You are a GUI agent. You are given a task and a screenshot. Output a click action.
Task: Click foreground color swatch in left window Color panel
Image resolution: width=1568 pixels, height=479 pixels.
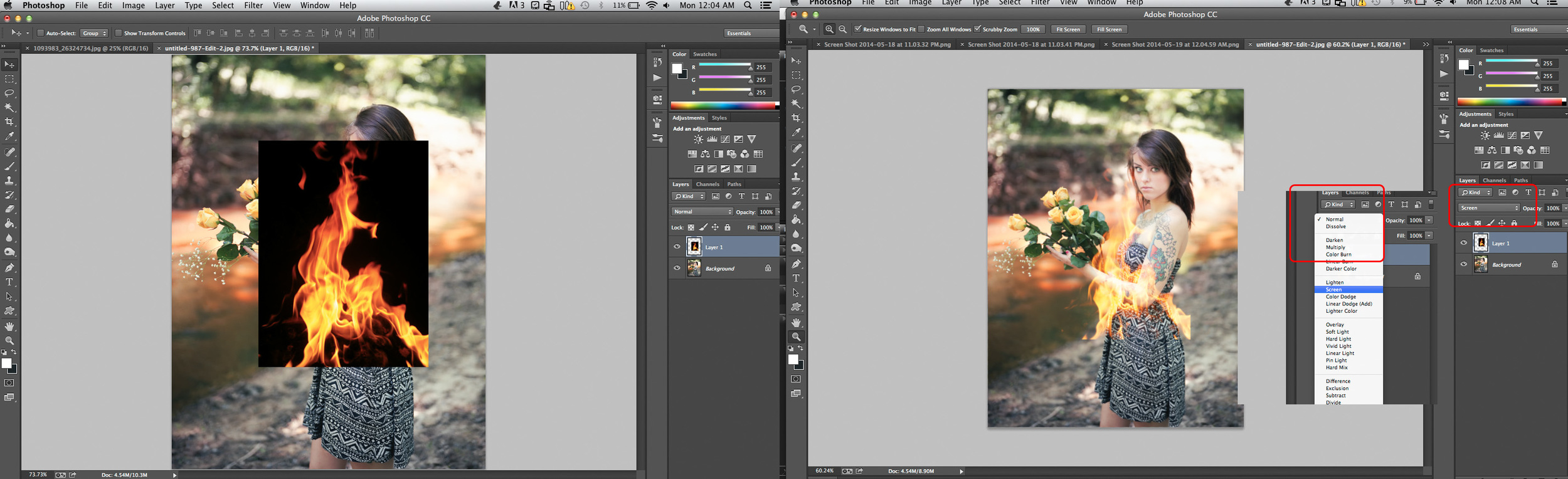point(677,69)
